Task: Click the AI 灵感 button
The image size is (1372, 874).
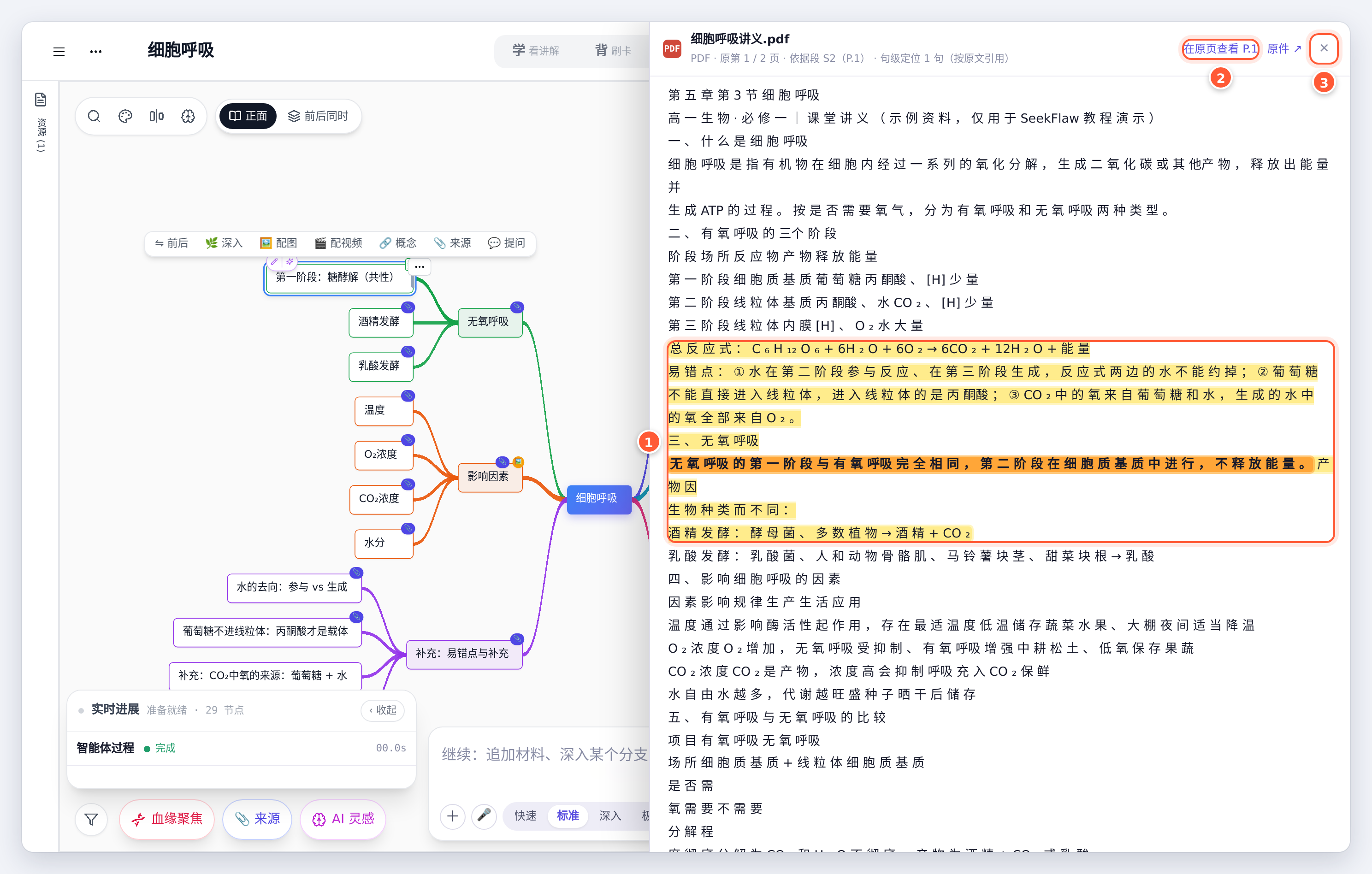Action: [x=343, y=819]
